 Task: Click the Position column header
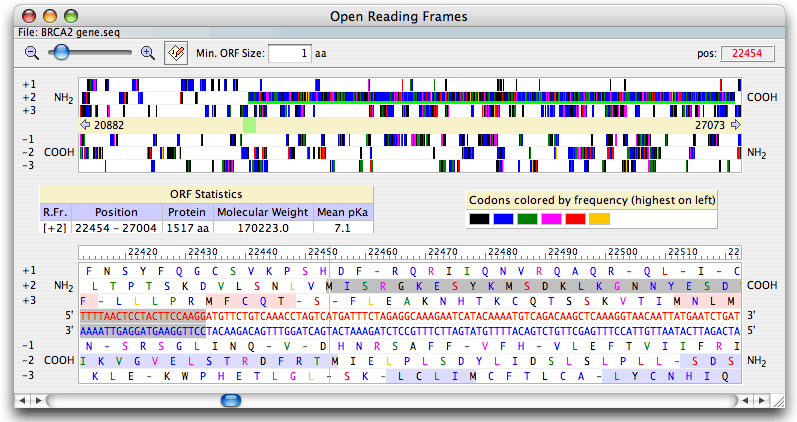(x=116, y=212)
